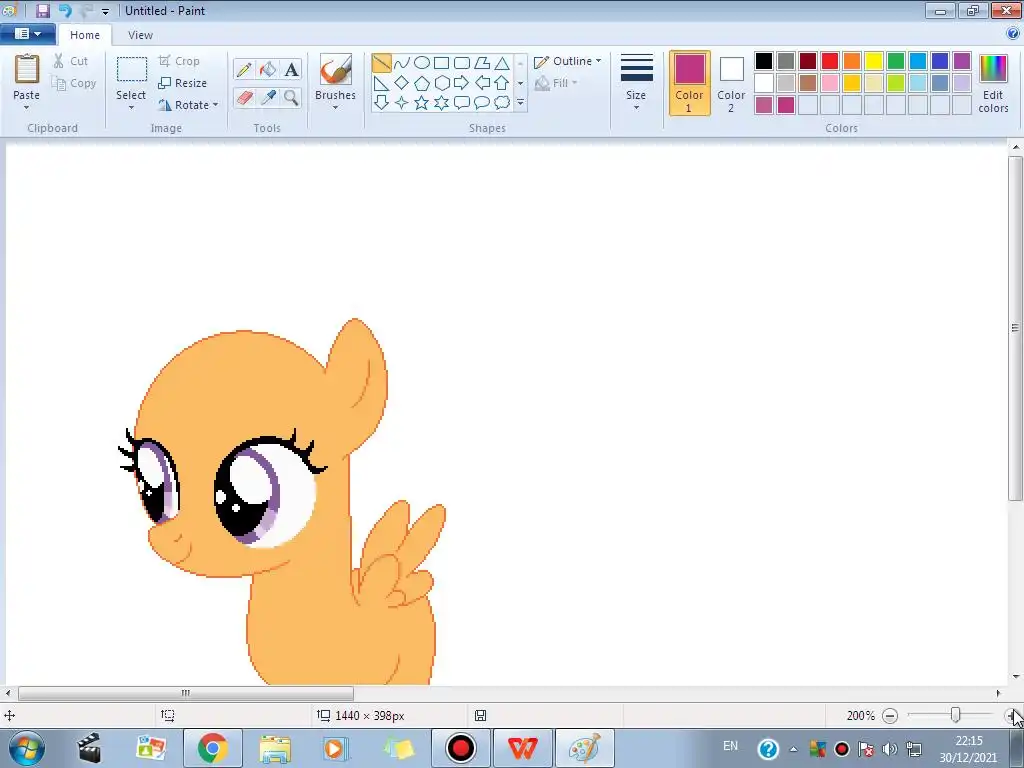Select the Color picker eyedropper tool
This screenshot has height=768, width=1024.
tap(268, 97)
